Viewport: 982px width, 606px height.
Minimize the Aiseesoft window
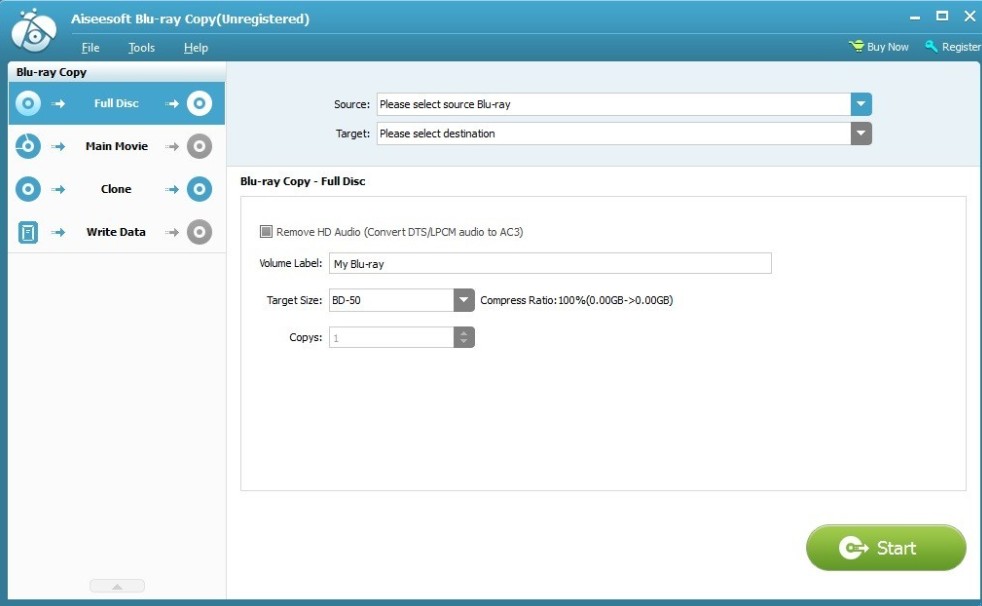[x=914, y=17]
